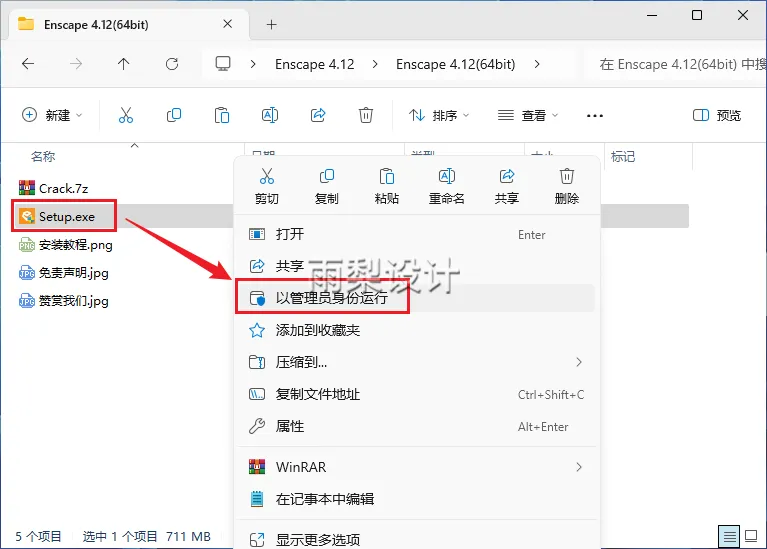Click 共享 entry below 打开

416,266
